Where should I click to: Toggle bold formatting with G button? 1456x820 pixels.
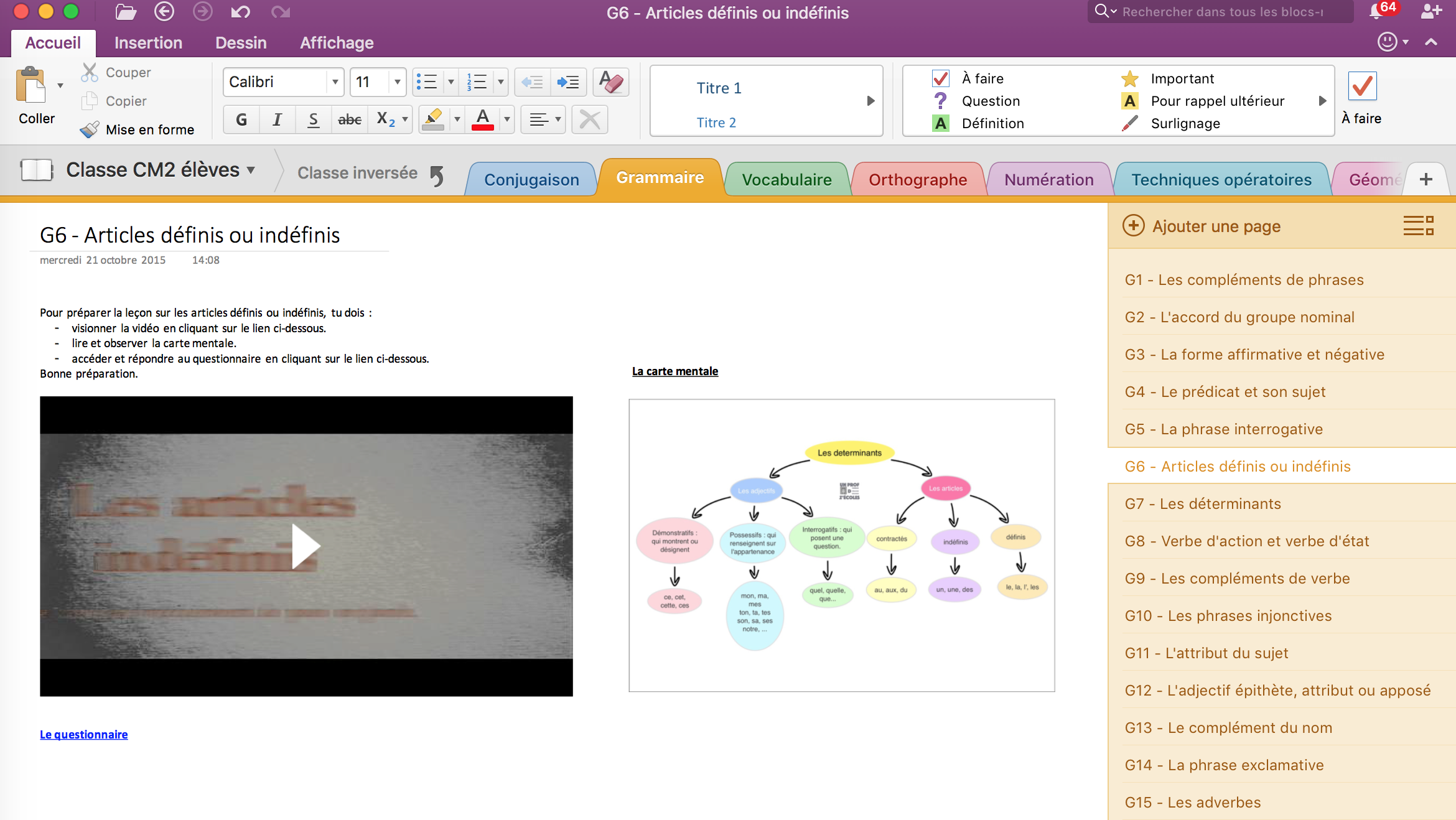pos(241,119)
